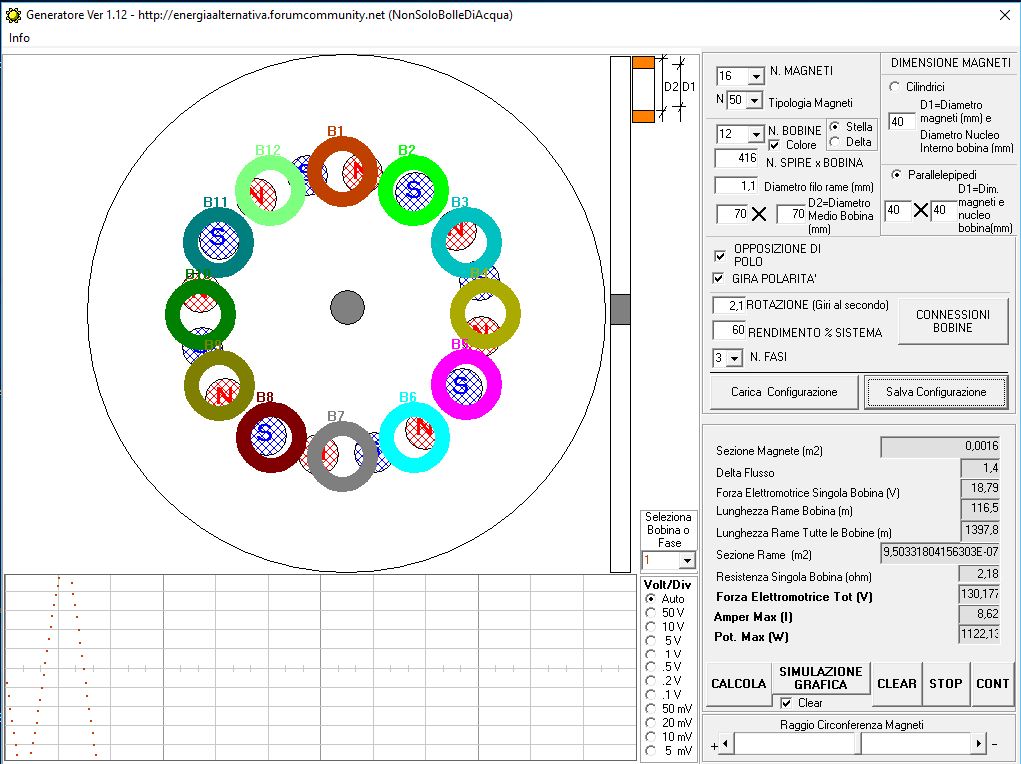1021x764 pixels.
Task: Click the app icon in title bar
Action: 13,15
